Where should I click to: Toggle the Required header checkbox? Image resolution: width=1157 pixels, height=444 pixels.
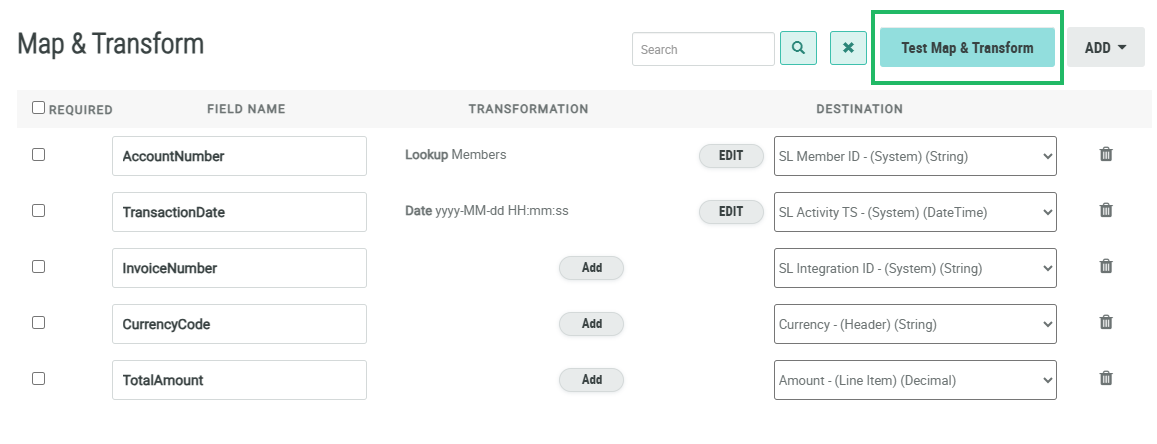click(39, 108)
